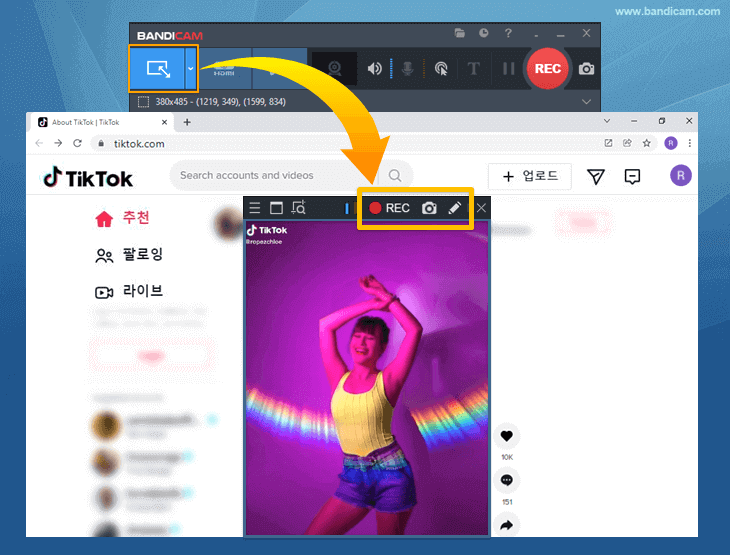
Task: Share the video with the arrow icon
Action: click(507, 525)
